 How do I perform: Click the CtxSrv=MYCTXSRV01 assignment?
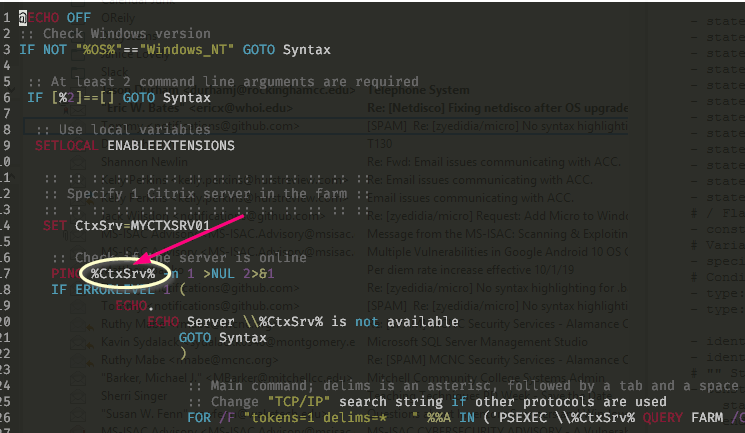tap(143, 226)
